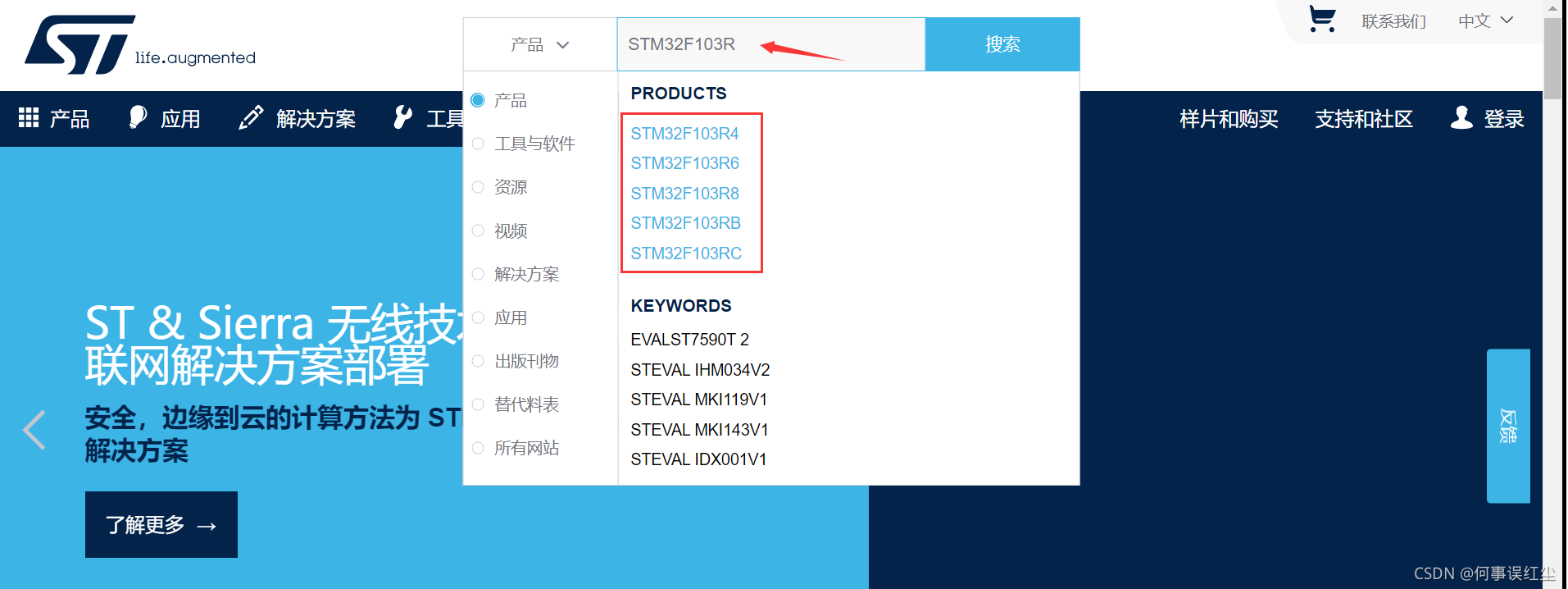Go to previous banner slide arrow

(34, 429)
